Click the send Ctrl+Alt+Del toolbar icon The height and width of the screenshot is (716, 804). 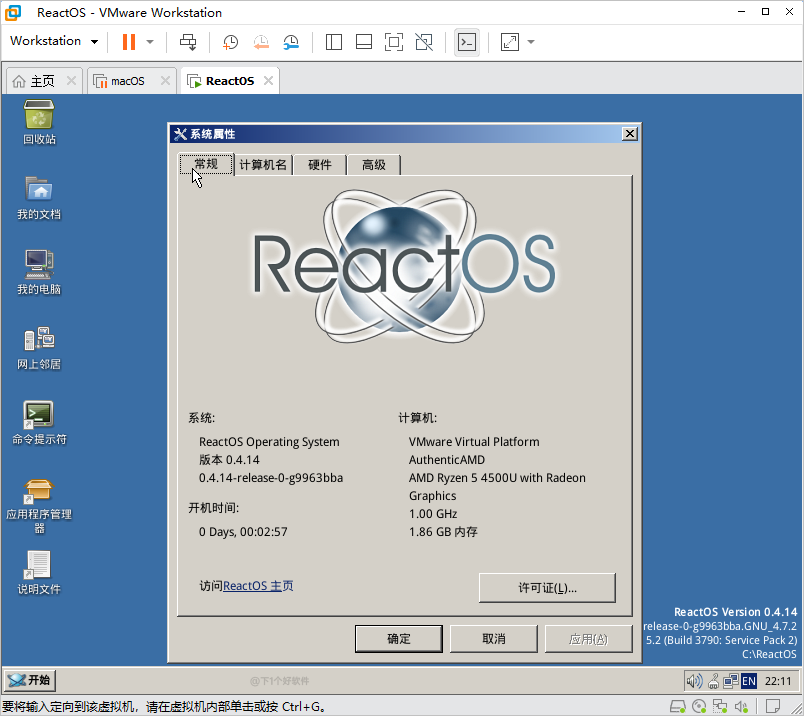[188, 42]
